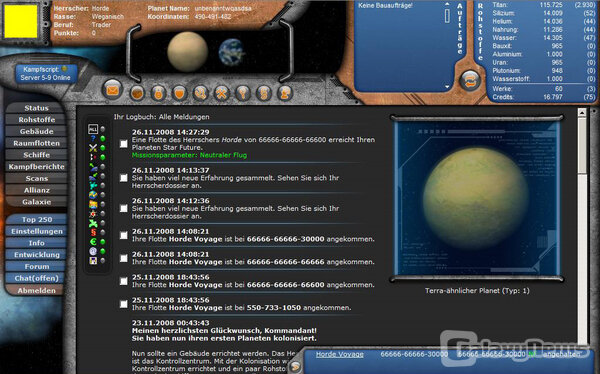The height and width of the screenshot is (374, 600).
Task: Navigate to the Galaxie view
Action: [36, 202]
